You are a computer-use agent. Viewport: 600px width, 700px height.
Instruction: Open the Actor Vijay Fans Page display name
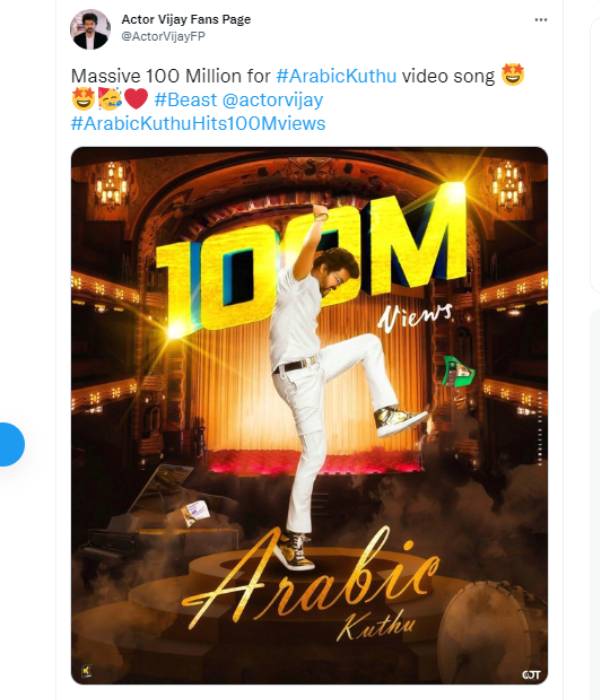[x=186, y=19]
